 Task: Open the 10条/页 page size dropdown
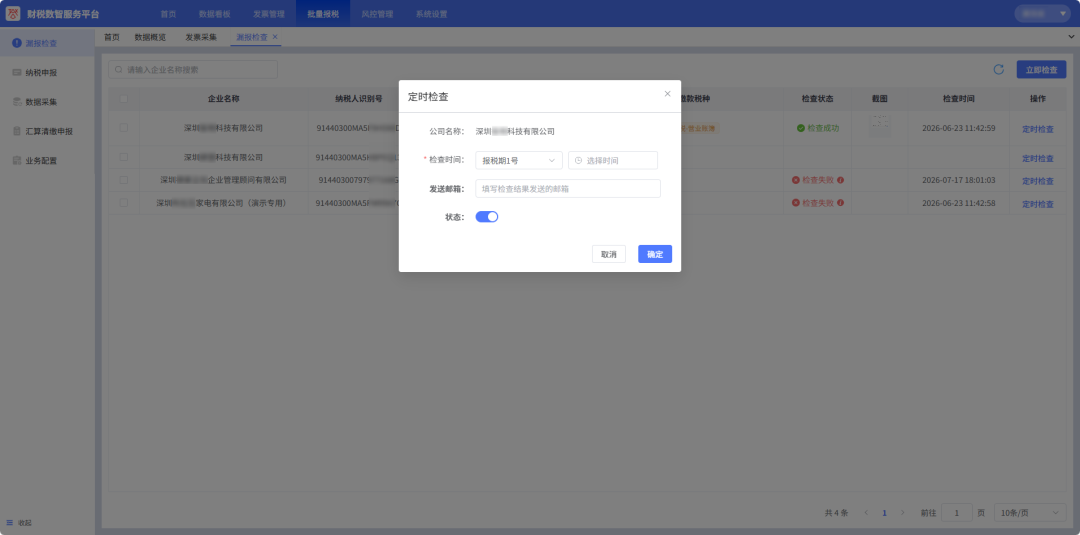point(1030,513)
